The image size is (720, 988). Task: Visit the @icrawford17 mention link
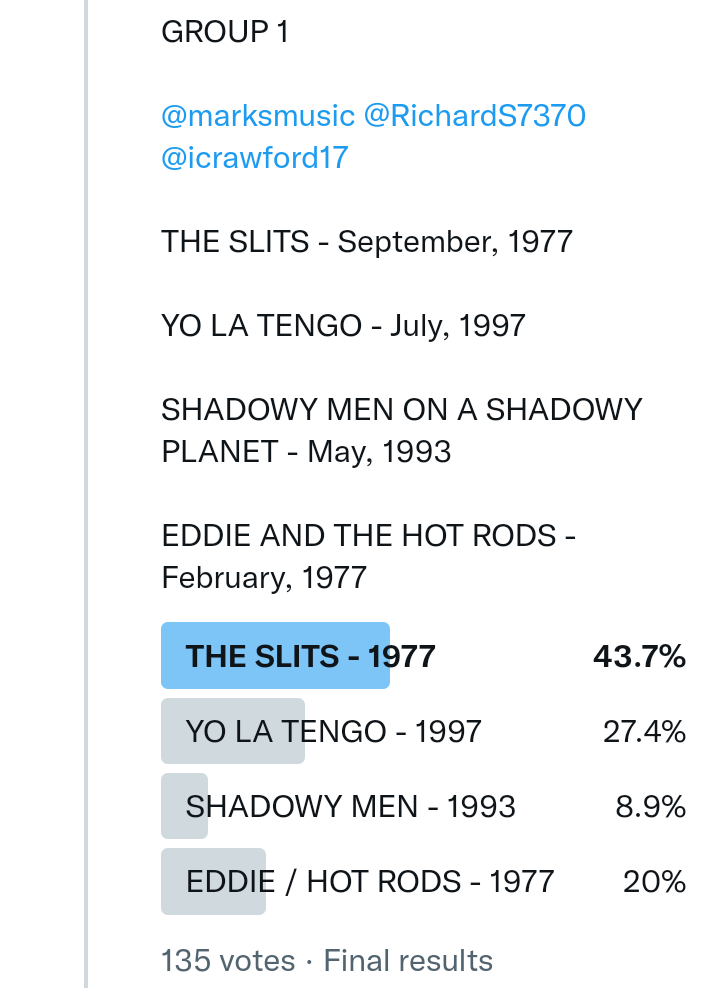254,158
